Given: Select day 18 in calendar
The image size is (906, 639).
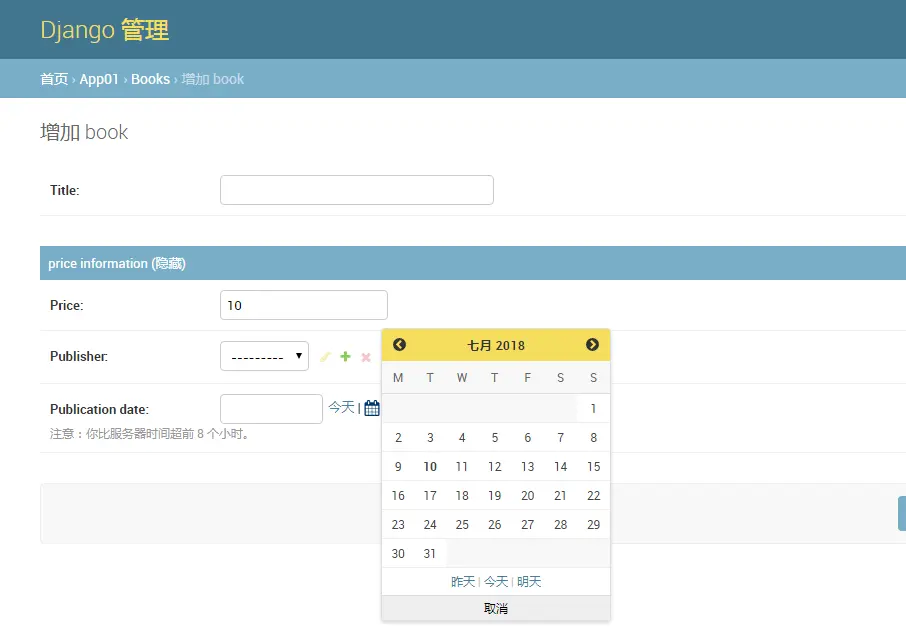Looking at the screenshot, I should (462, 495).
